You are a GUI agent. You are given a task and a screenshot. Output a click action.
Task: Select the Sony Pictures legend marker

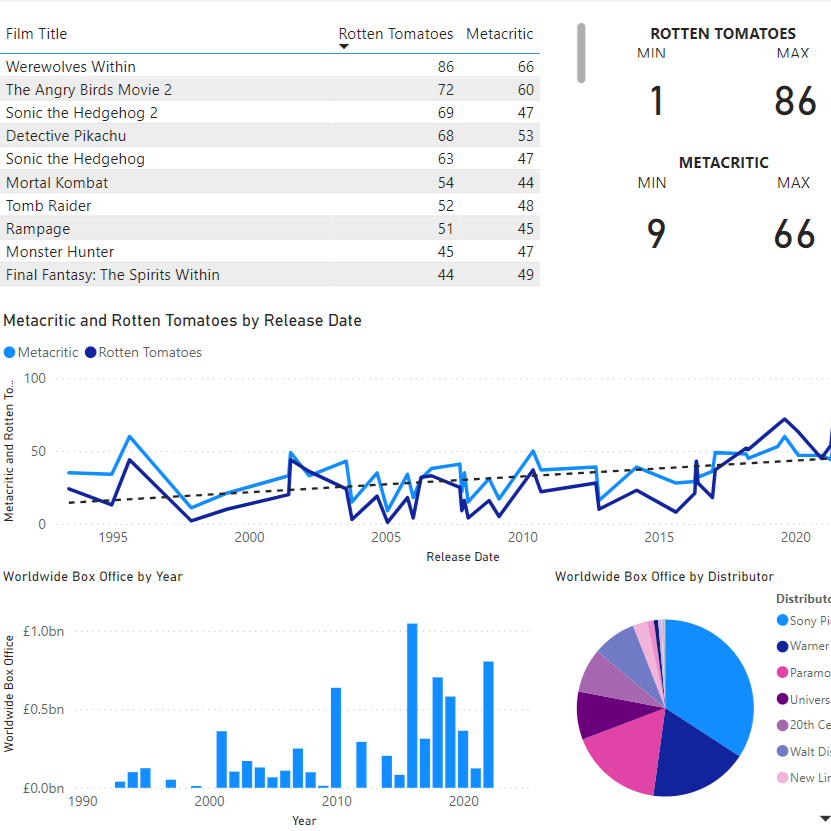782,621
